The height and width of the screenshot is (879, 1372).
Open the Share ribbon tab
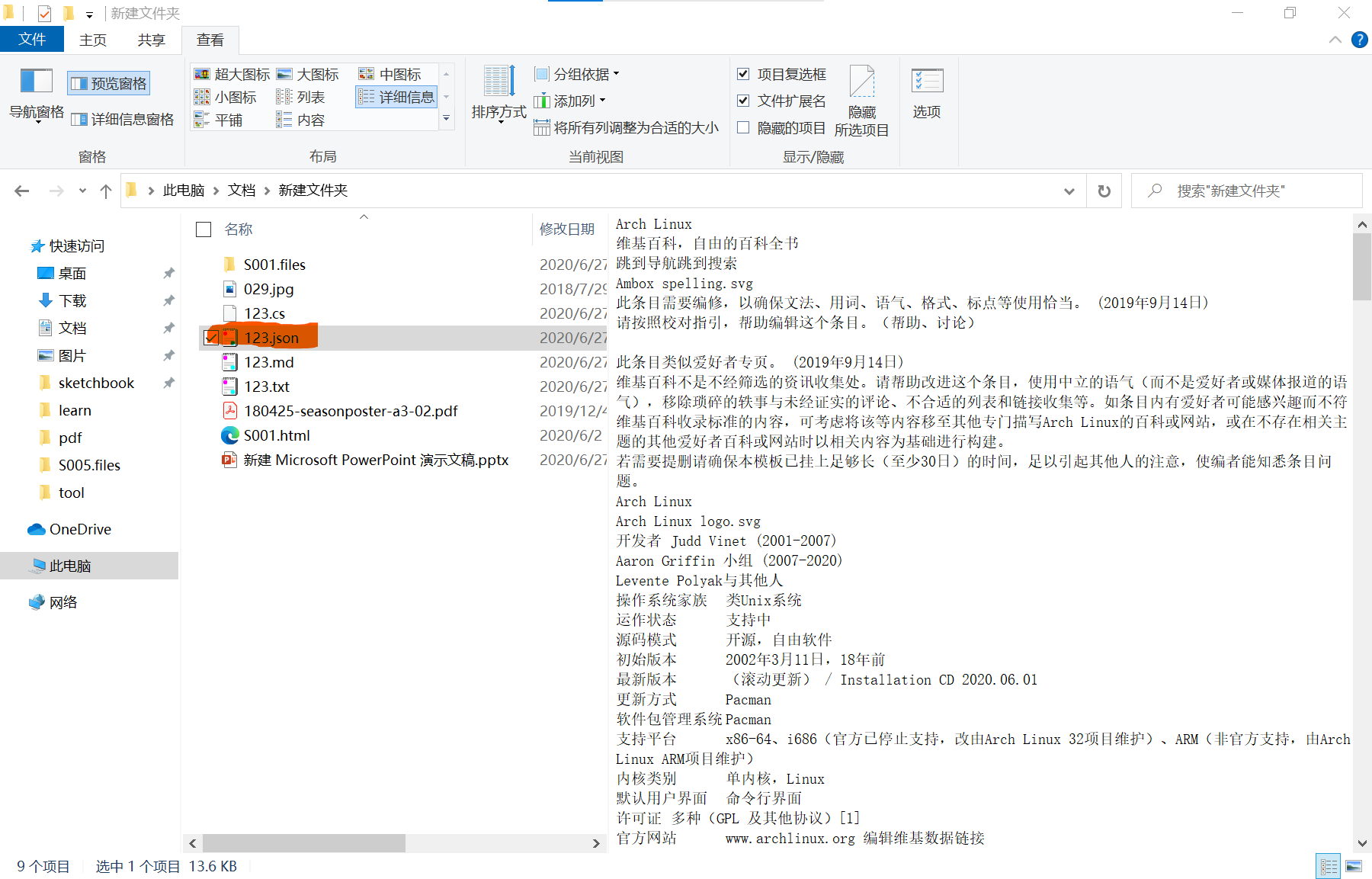pyautogui.click(x=151, y=40)
